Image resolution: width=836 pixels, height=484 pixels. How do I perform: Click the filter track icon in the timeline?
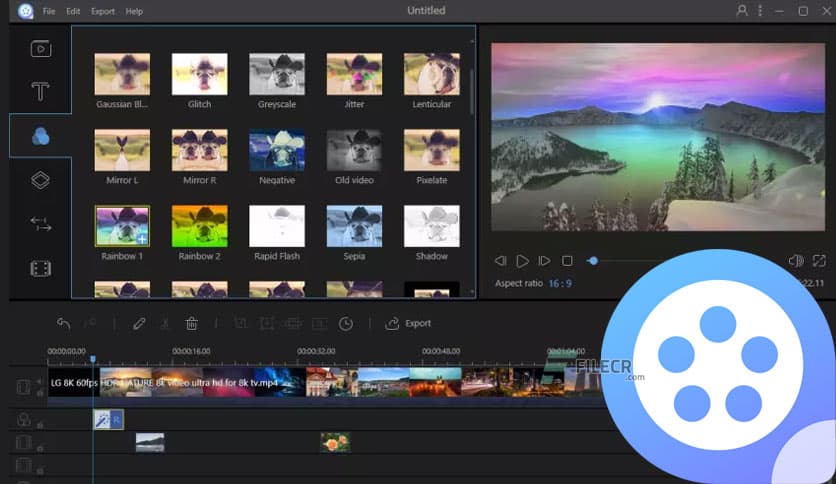click(x=23, y=420)
